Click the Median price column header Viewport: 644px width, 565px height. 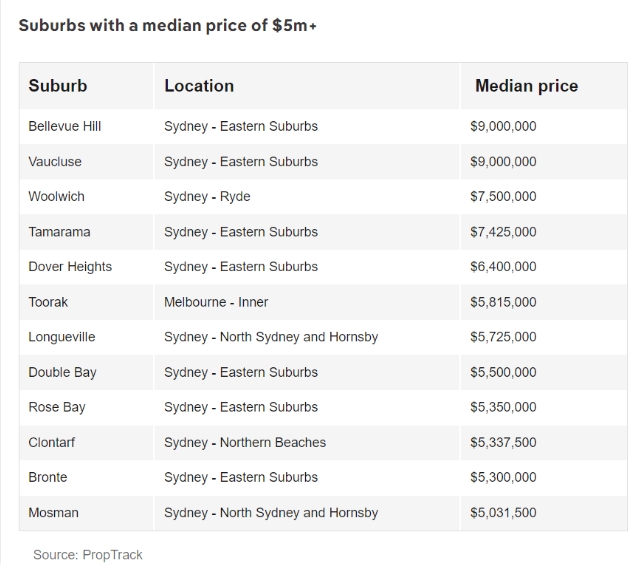tap(544, 86)
